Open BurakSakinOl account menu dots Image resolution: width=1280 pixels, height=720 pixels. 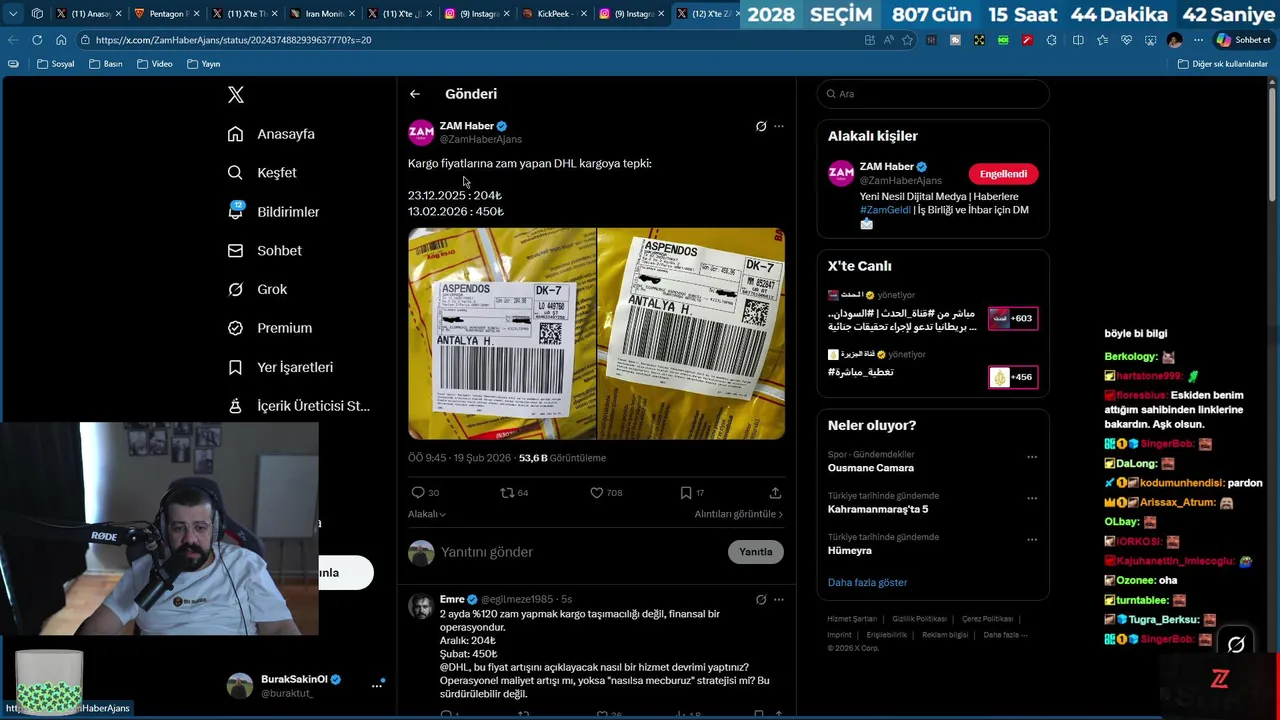pyautogui.click(x=377, y=685)
